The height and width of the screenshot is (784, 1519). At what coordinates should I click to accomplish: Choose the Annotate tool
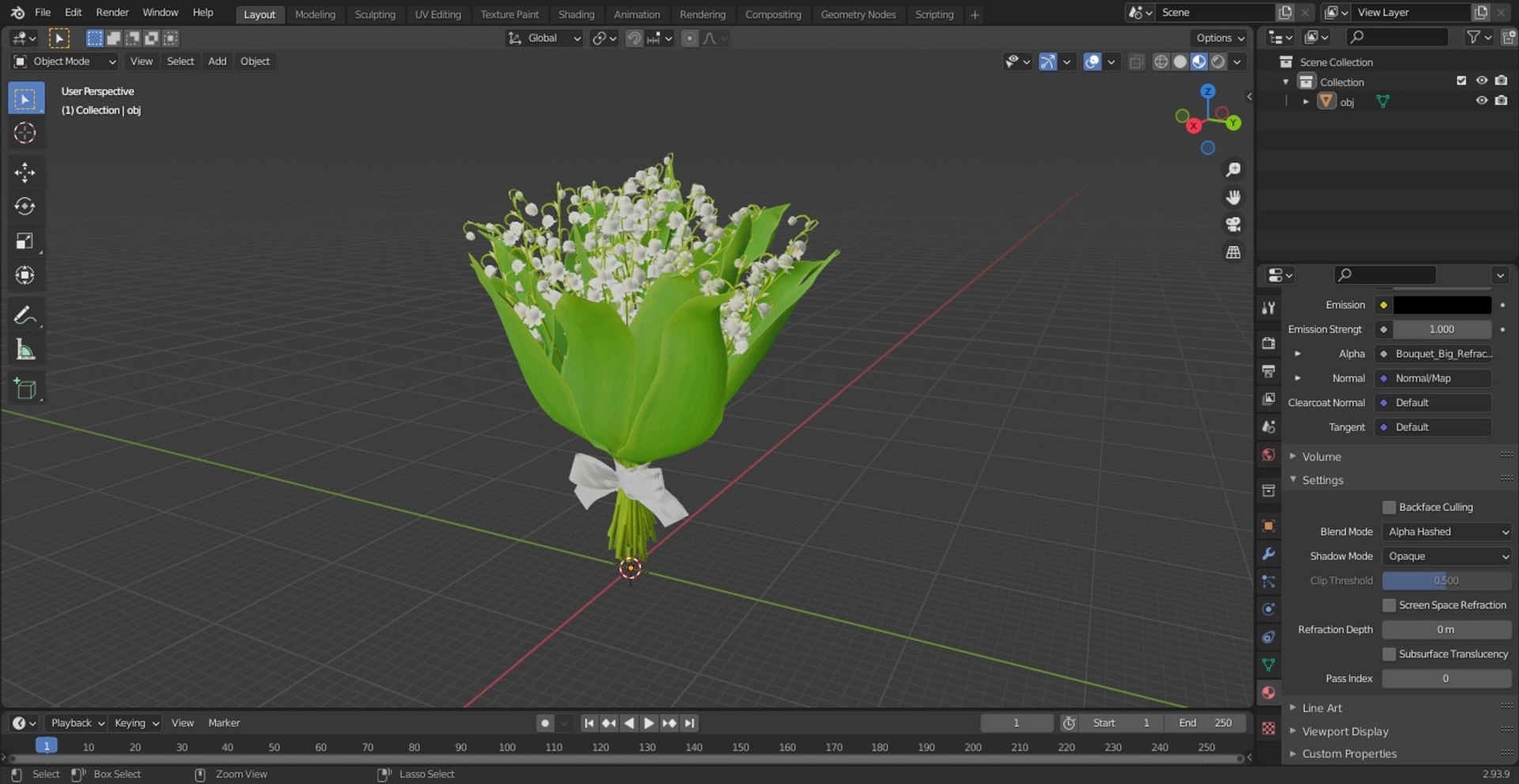25,316
